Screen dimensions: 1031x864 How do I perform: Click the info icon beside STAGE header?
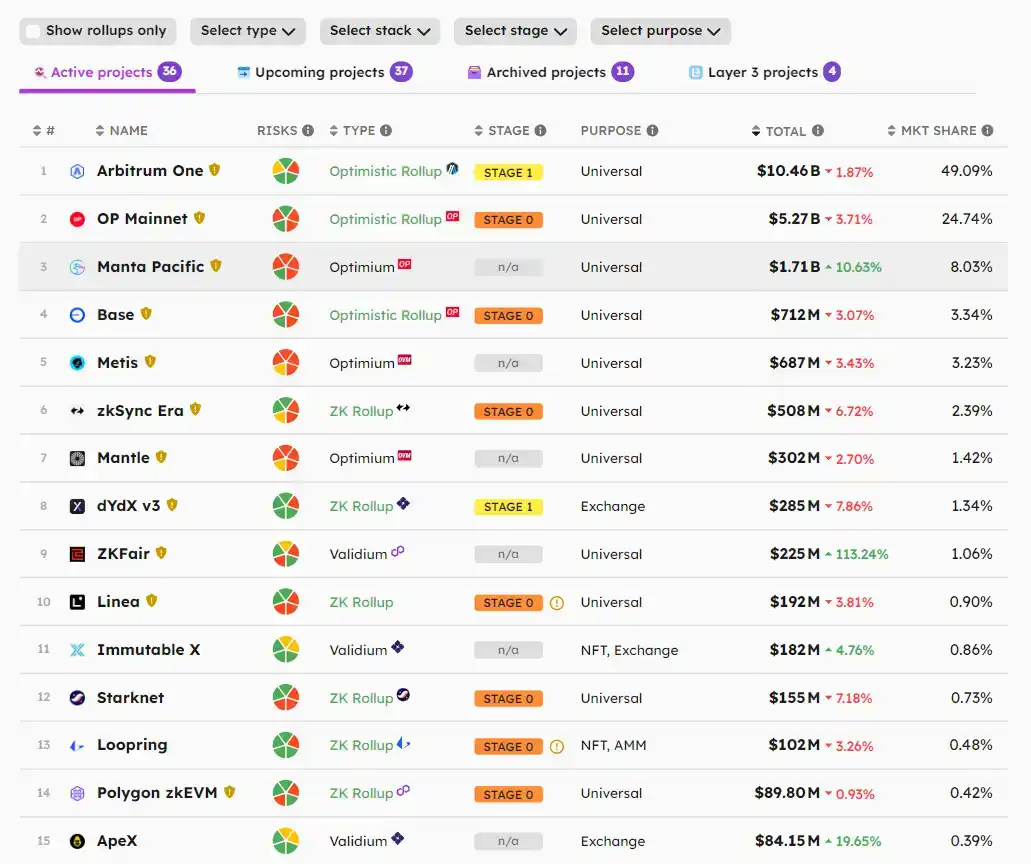click(541, 131)
